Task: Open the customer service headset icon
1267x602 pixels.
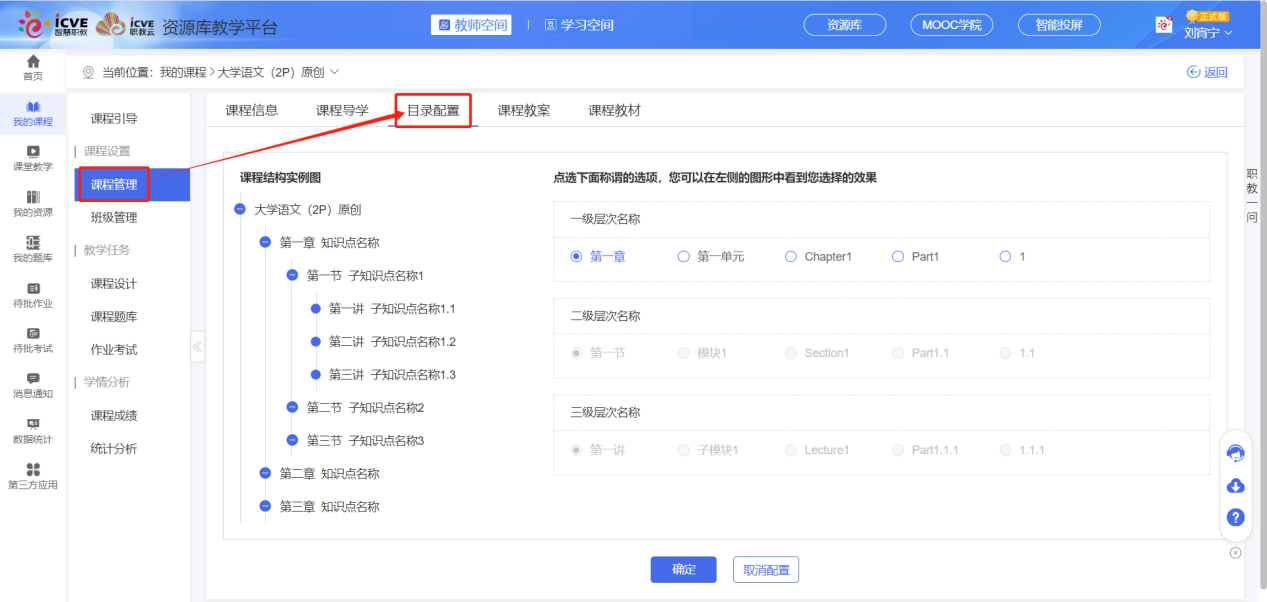Action: pyautogui.click(x=1236, y=453)
